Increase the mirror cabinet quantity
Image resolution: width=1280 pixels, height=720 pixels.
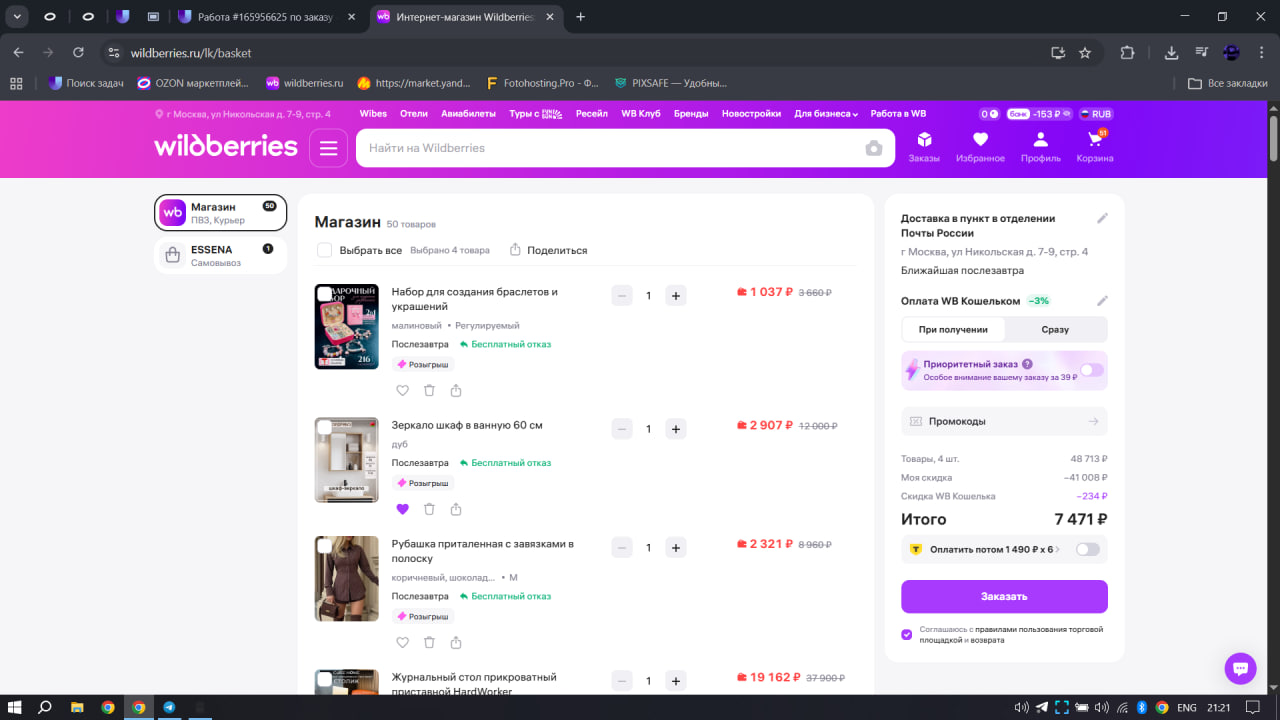[x=676, y=429]
